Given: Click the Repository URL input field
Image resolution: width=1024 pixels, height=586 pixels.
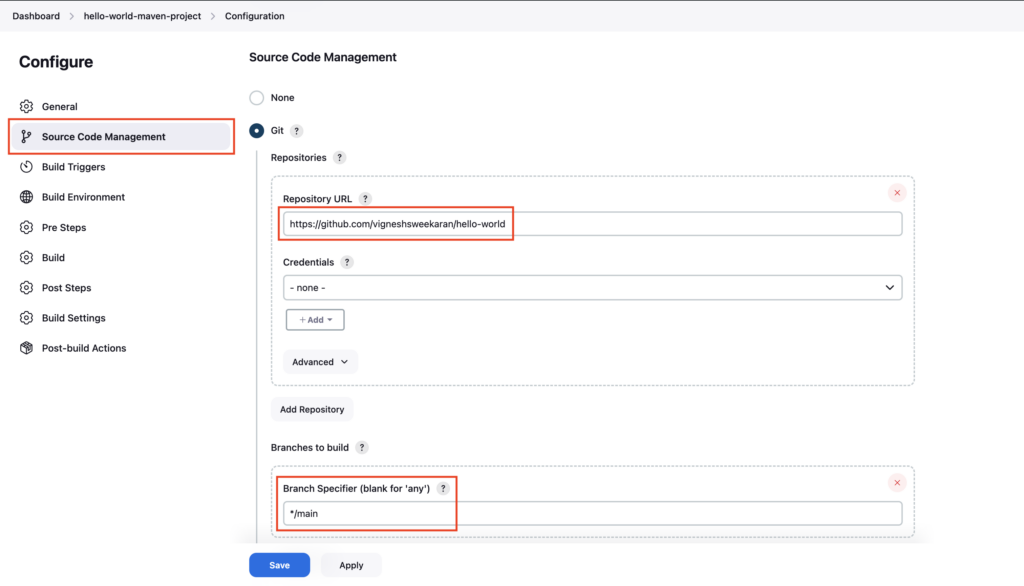Looking at the screenshot, I should tap(592, 224).
